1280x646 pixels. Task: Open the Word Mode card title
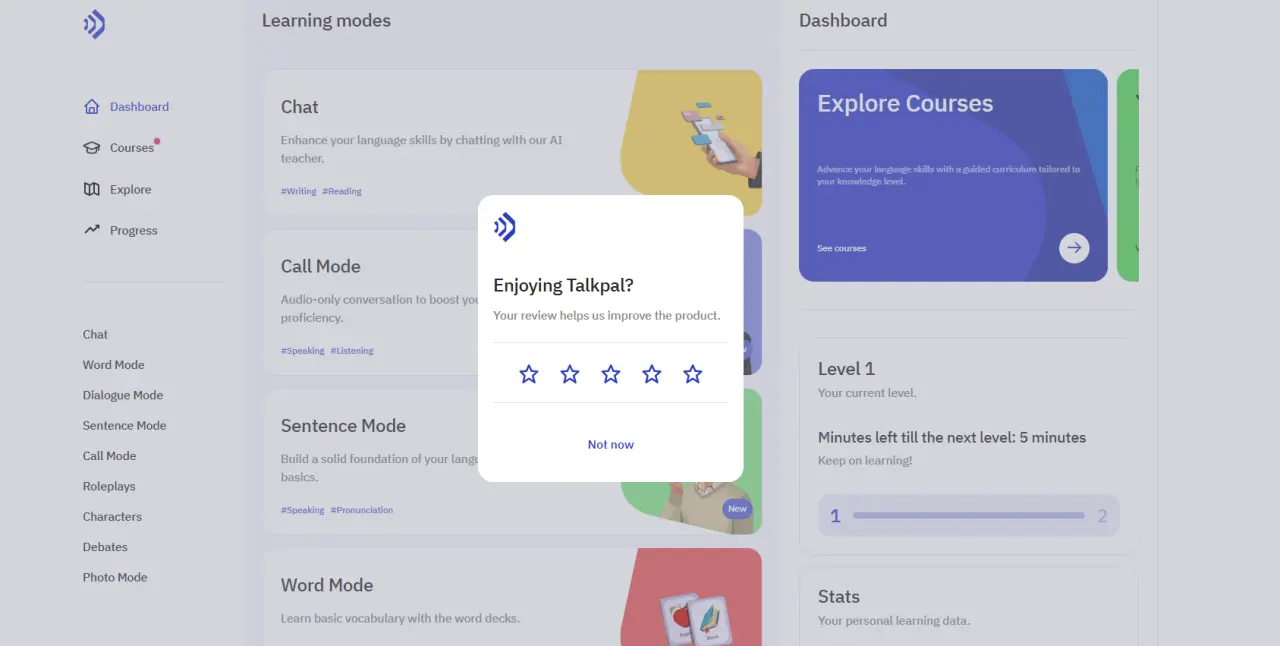tap(326, 585)
